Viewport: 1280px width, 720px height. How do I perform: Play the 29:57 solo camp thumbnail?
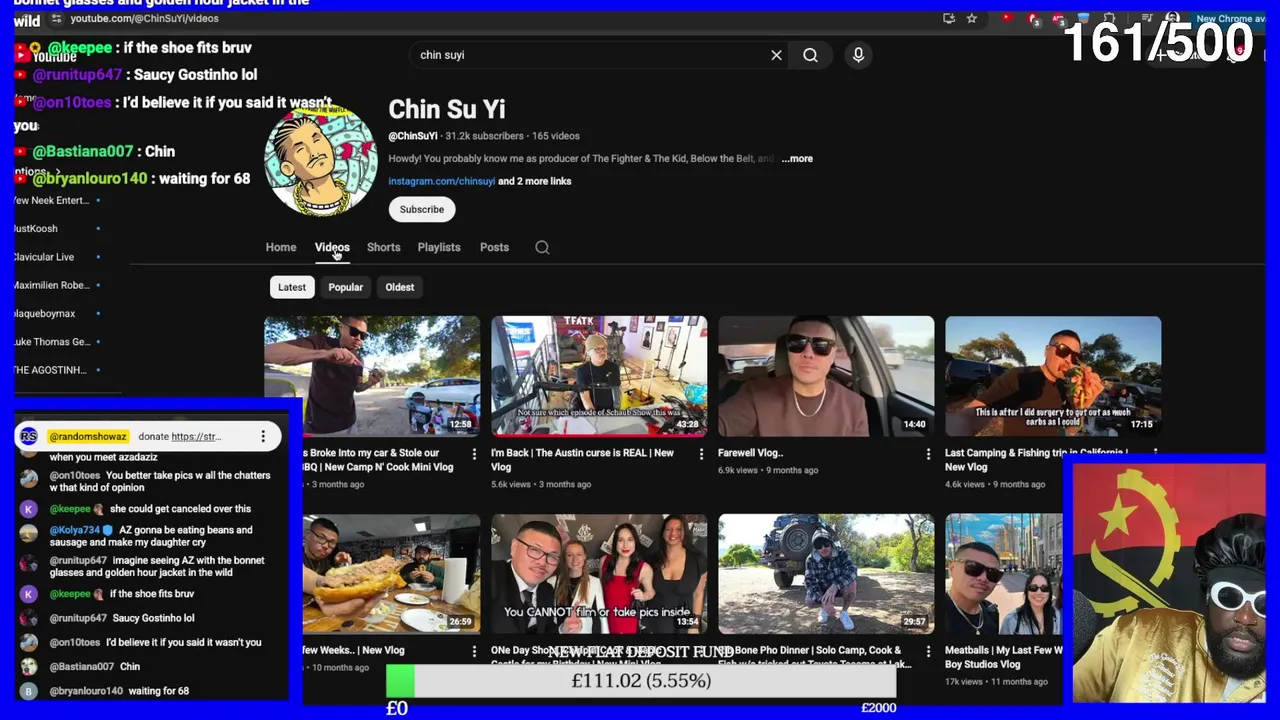[826, 574]
